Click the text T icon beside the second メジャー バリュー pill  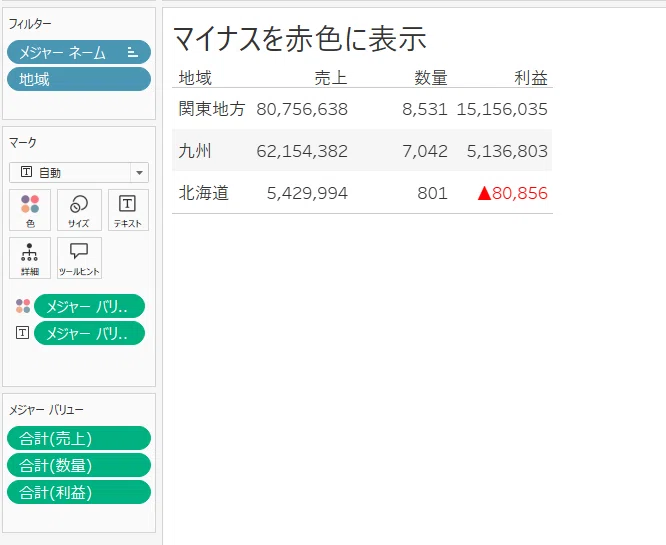(x=23, y=333)
